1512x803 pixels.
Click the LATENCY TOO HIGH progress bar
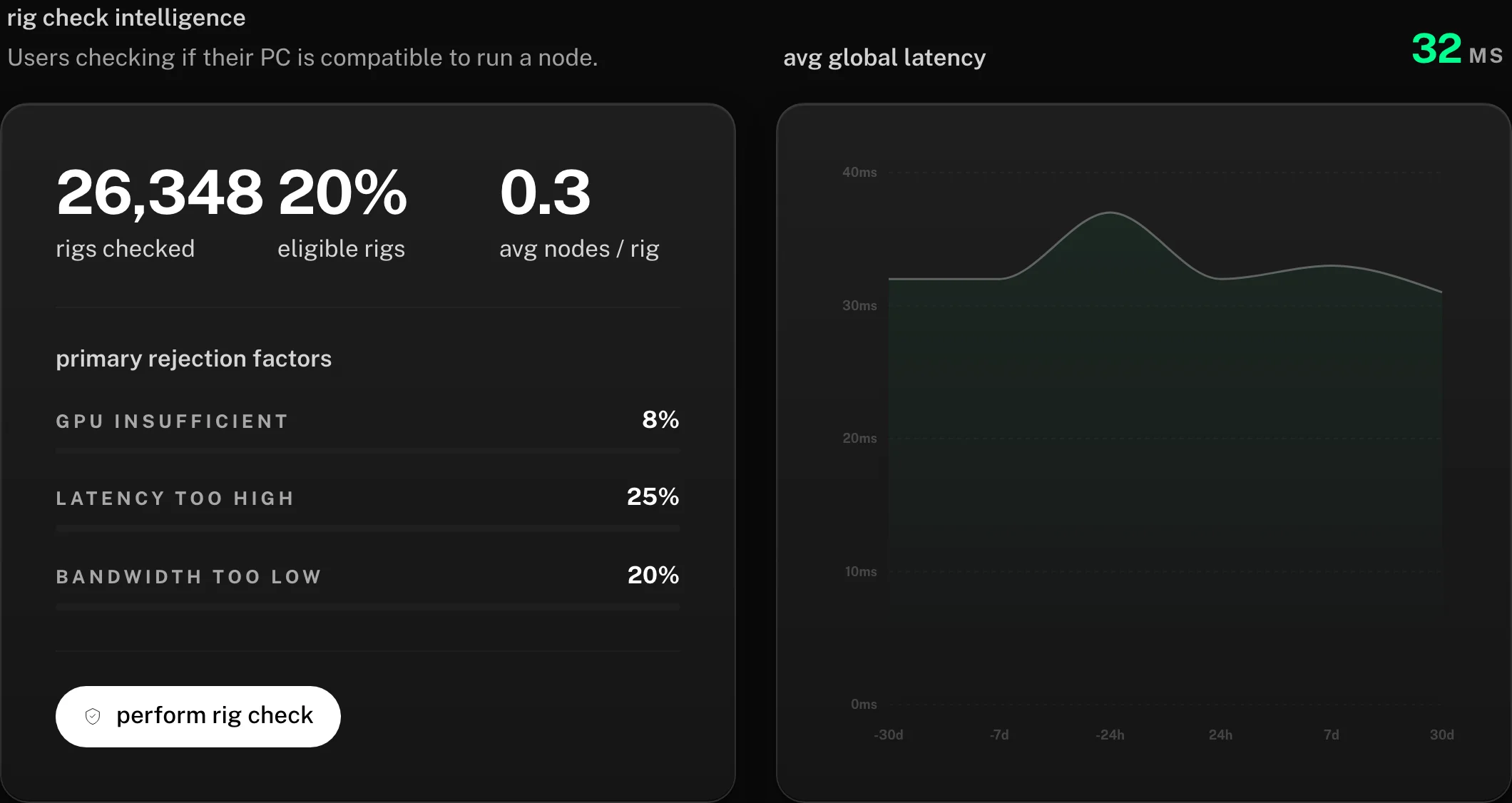point(368,528)
